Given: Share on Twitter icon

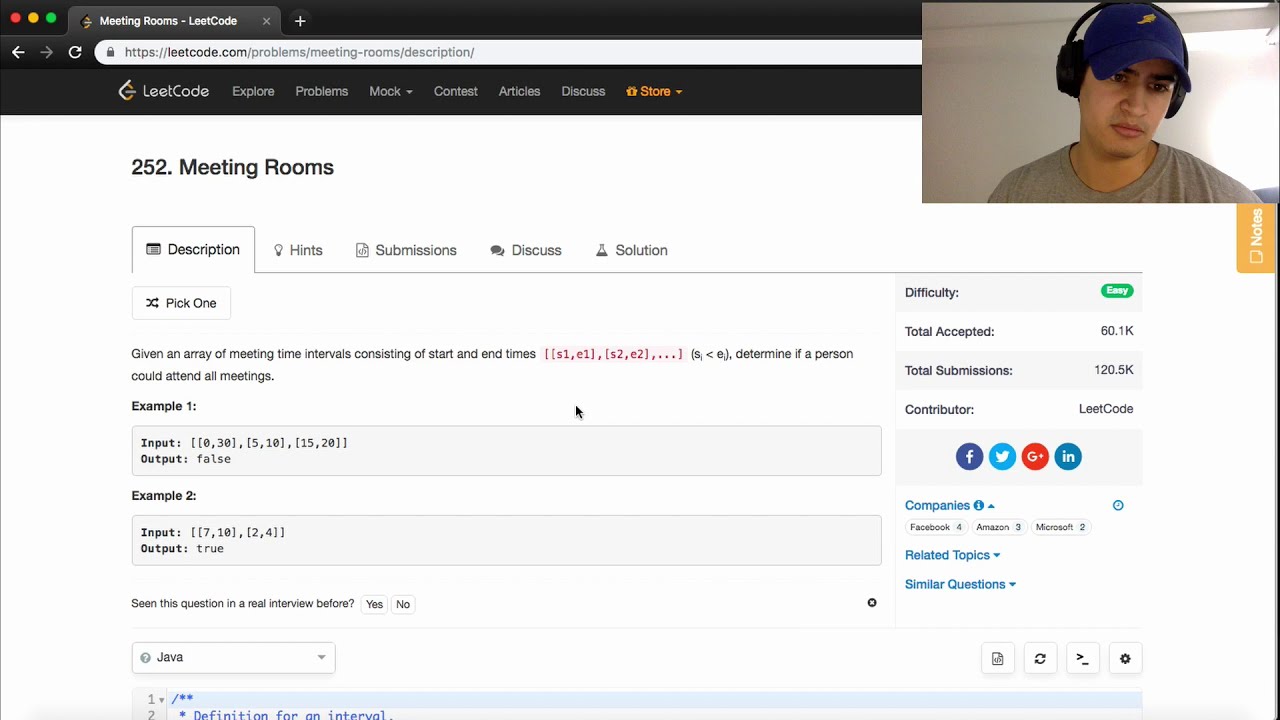Looking at the screenshot, I should coord(1002,457).
